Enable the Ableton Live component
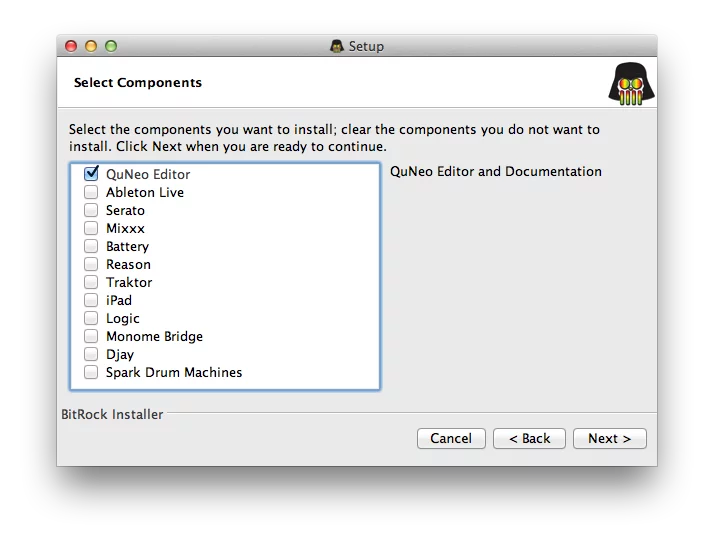This screenshot has height=545, width=714. [x=91, y=192]
